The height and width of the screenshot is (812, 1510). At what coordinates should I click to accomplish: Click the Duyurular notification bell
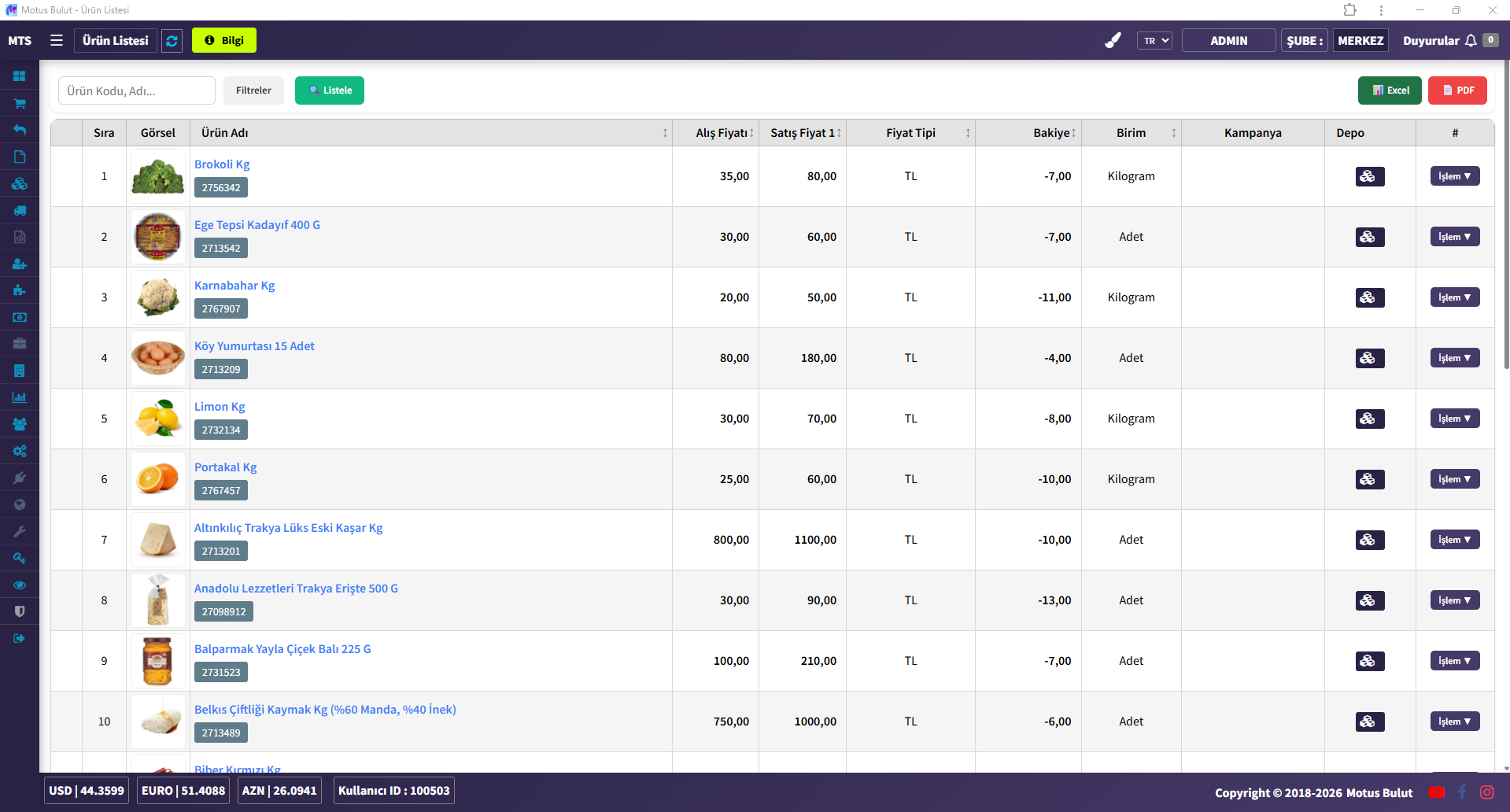coord(1470,41)
